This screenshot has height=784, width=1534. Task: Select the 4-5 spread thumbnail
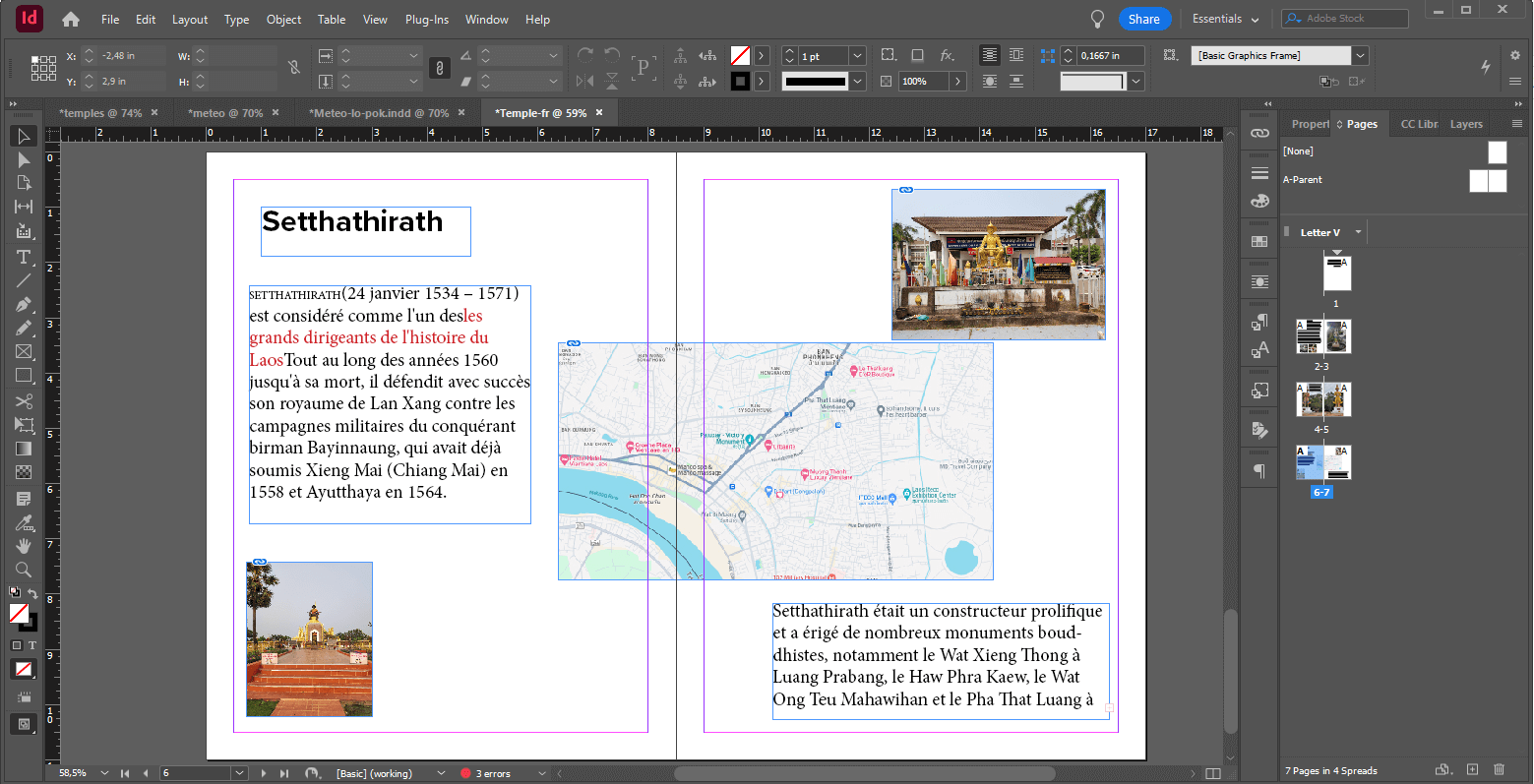click(1322, 399)
